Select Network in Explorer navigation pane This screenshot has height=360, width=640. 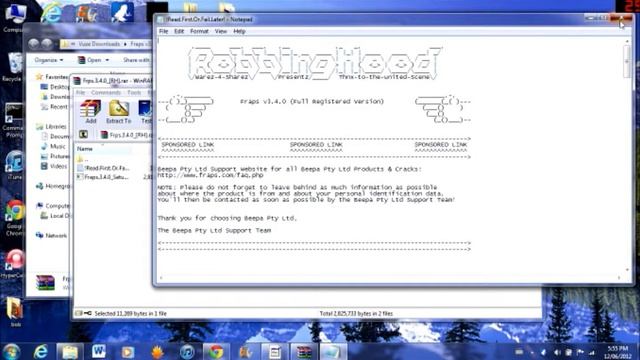pyautogui.click(x=51, y=236)
